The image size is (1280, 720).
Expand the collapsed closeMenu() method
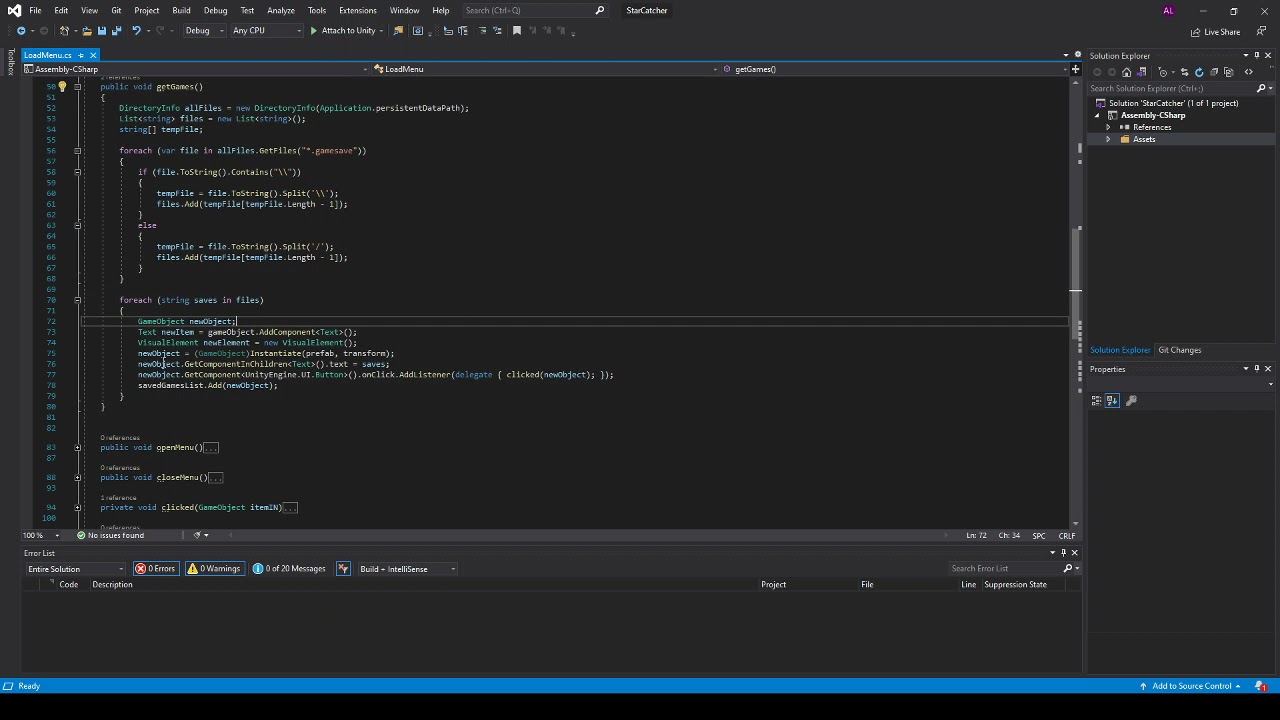[77, 478]
